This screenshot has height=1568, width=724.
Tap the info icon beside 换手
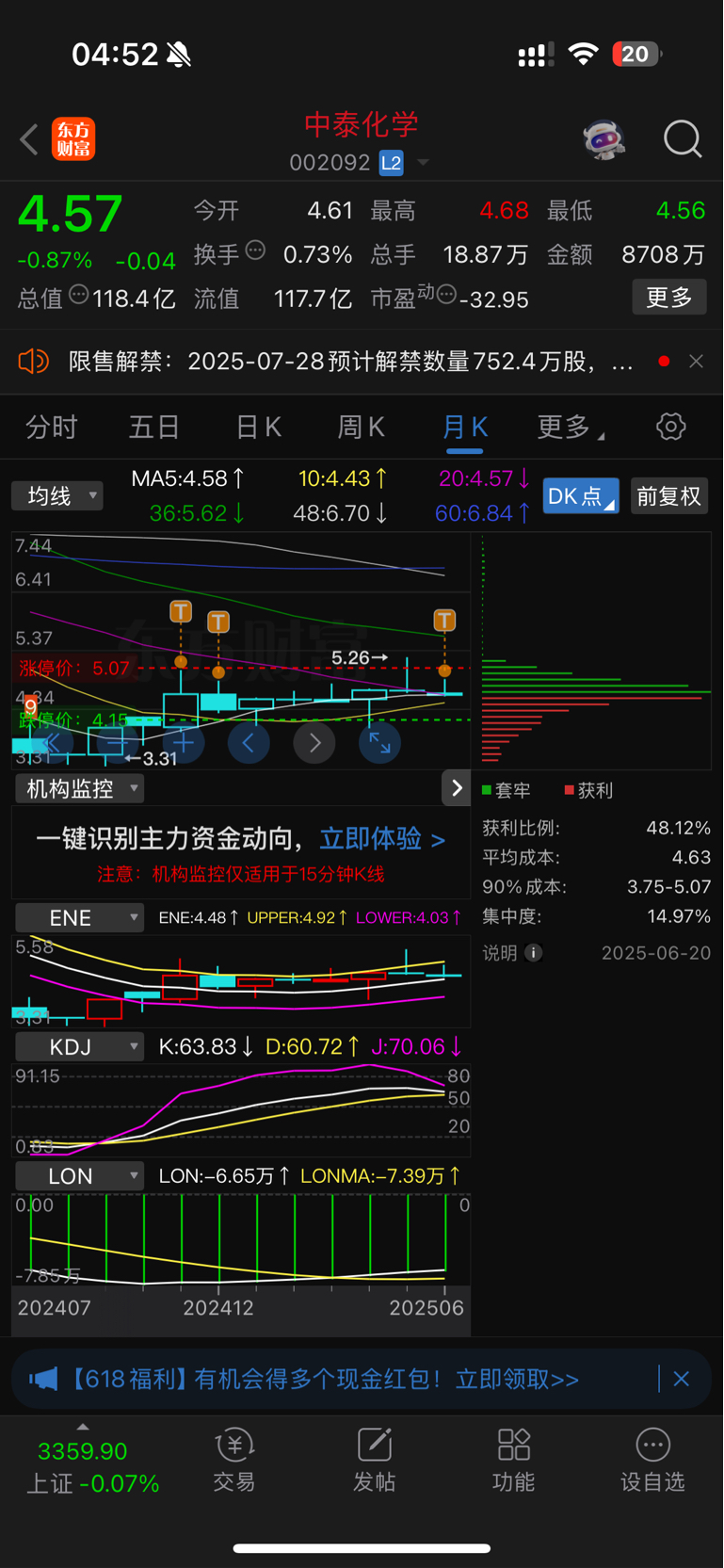click(x=255, y=251)
